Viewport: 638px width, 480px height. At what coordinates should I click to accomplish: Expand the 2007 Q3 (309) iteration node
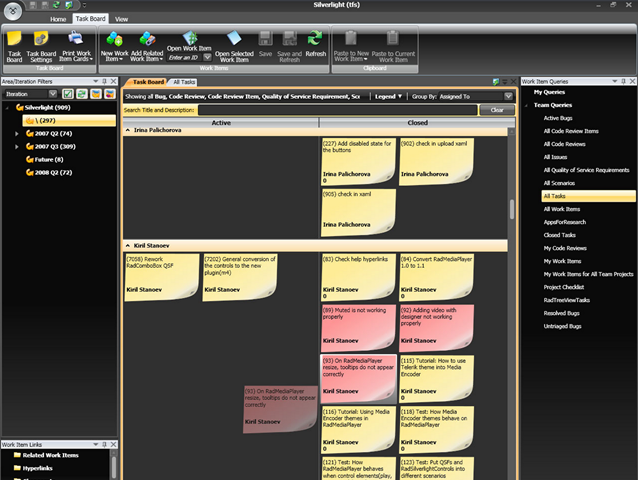coord(17,146)
